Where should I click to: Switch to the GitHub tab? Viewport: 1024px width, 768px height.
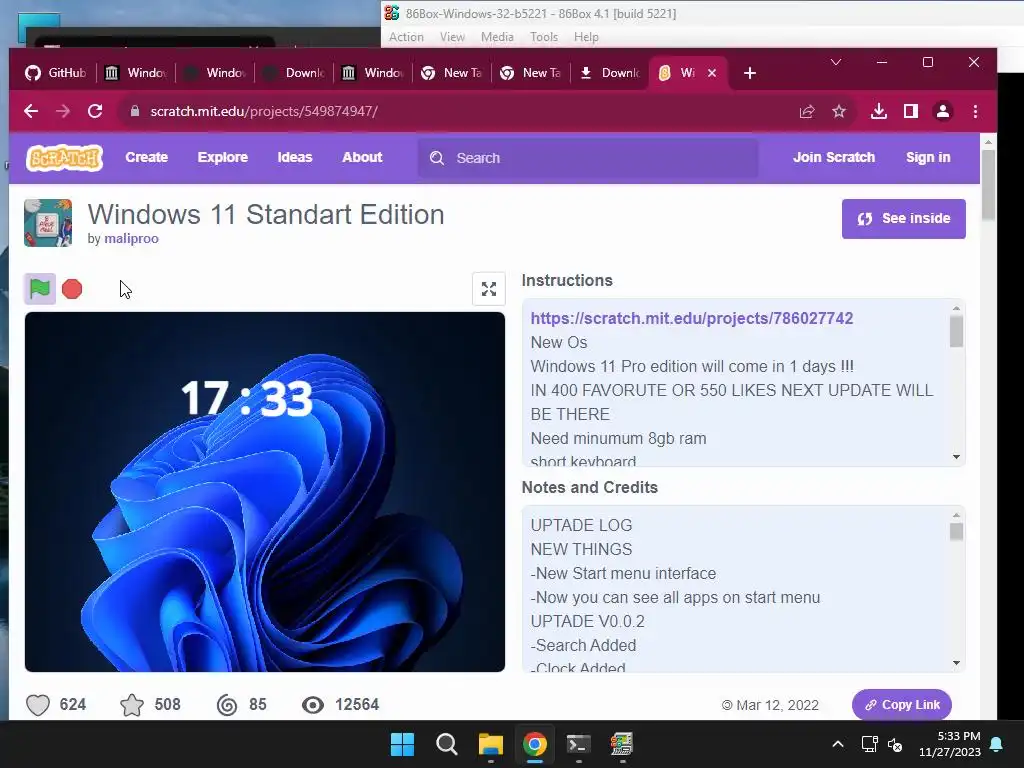[x=56, y=73]
